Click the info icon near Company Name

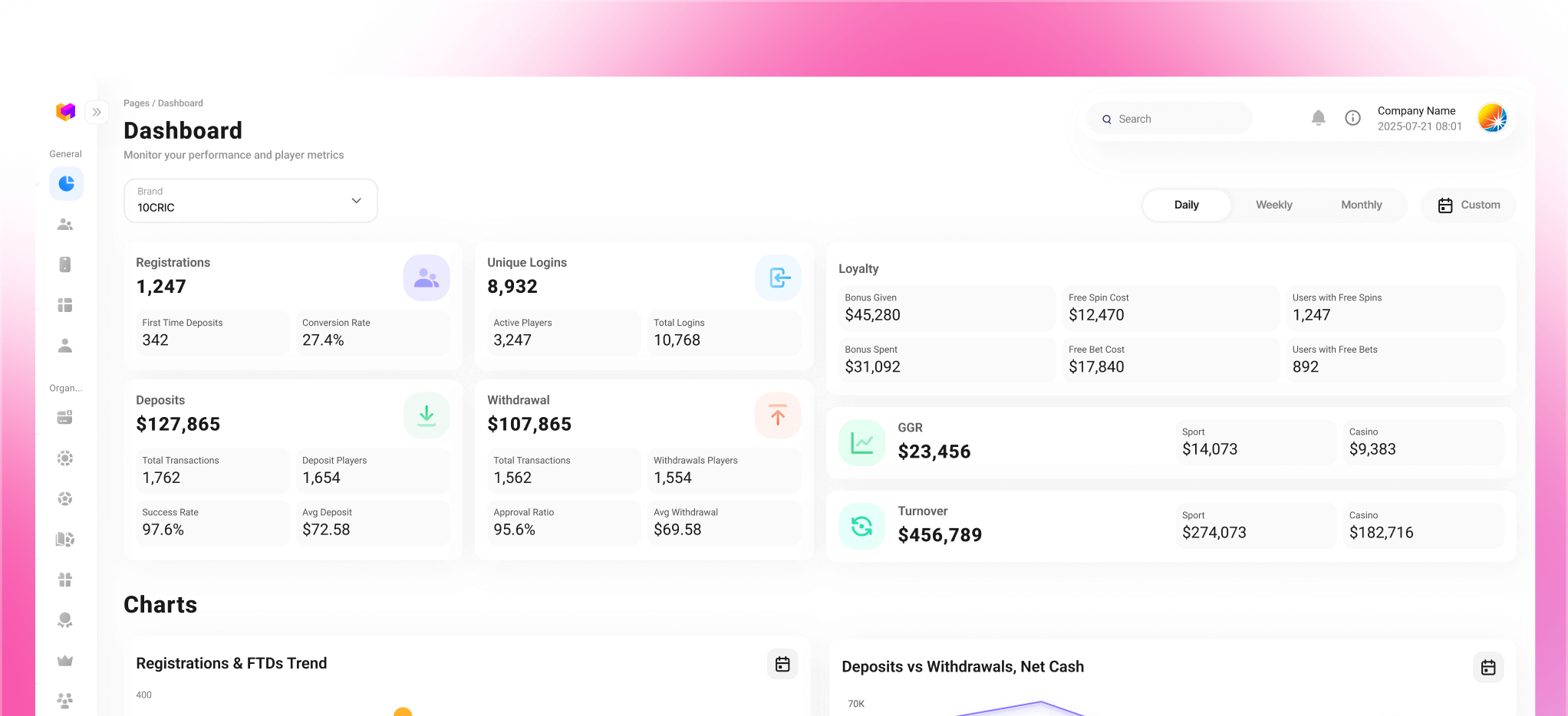(x=1352, y=118)
